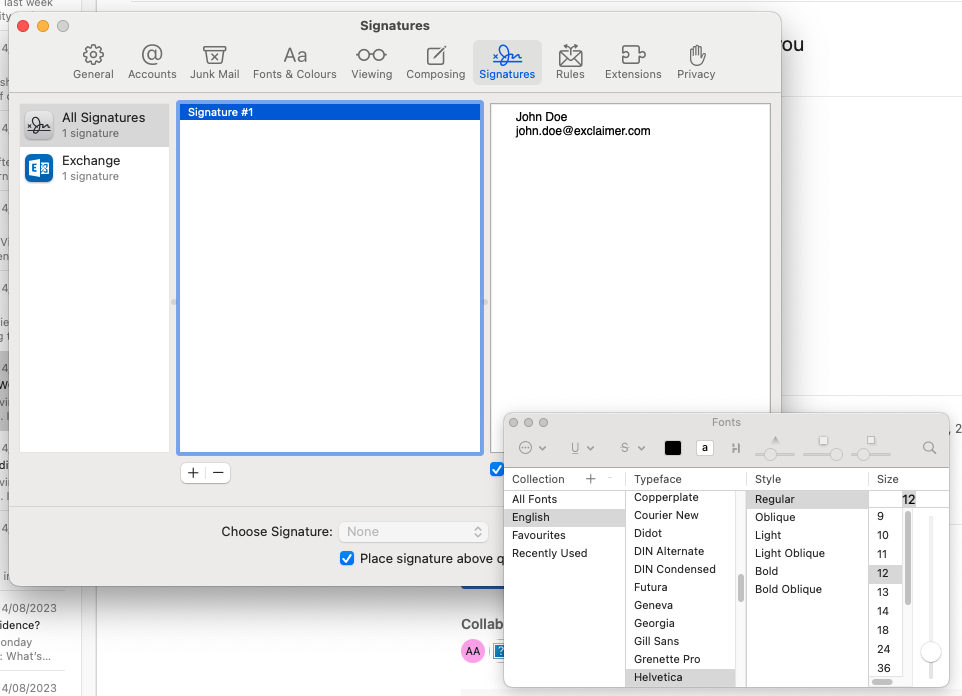This screenshot has height=696, width=962.
Task: Add a new signature with plus button
Action: (x=192, y=472)
